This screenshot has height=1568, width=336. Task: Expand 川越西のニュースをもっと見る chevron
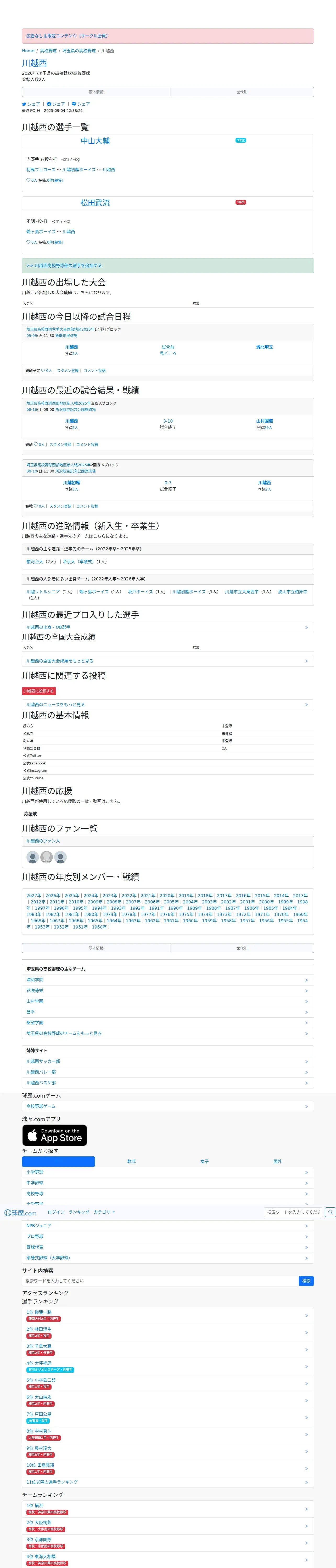coord(307,705)
